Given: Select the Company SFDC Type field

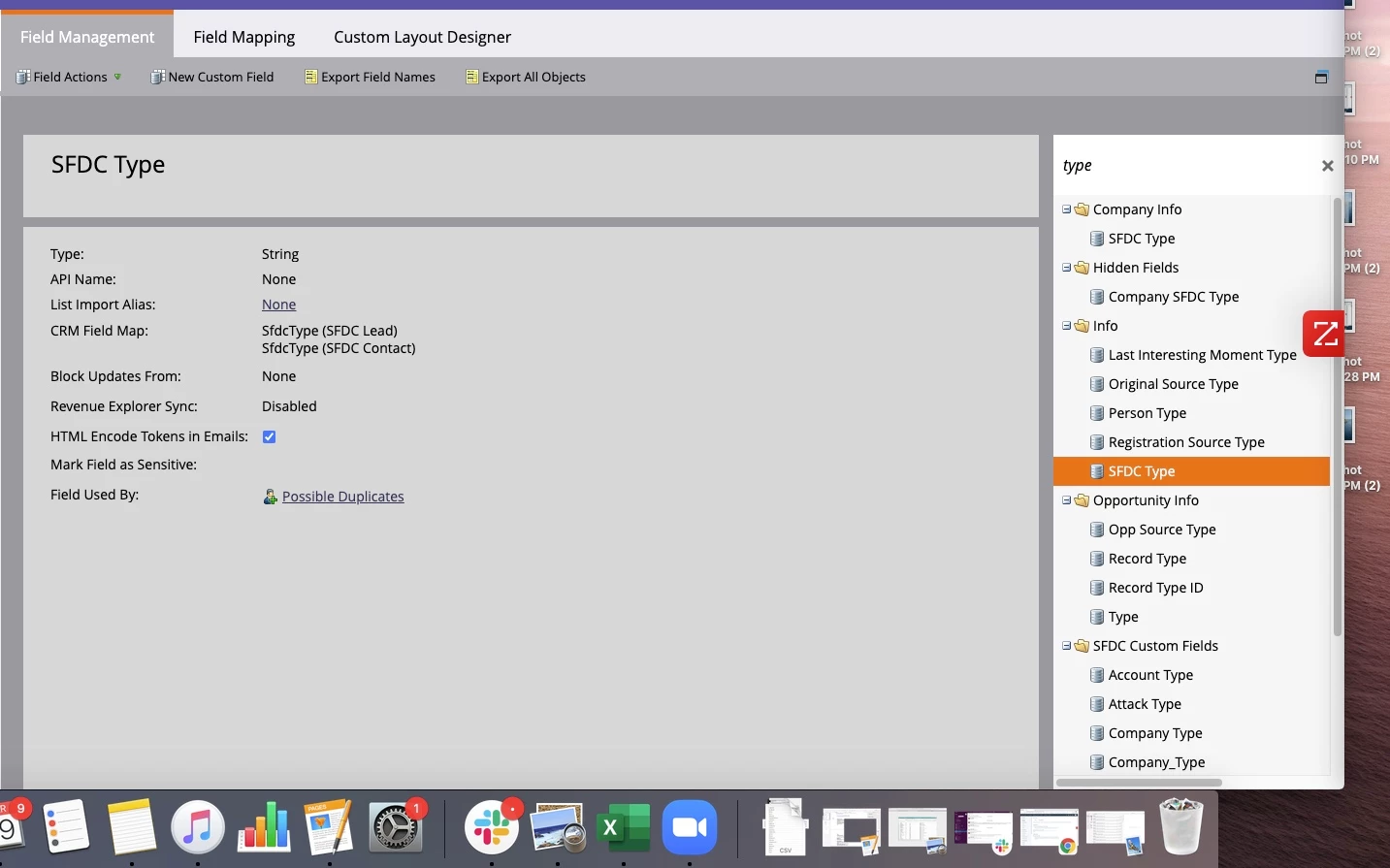Looking at the screenshot, I should (x=1174, y=297).
